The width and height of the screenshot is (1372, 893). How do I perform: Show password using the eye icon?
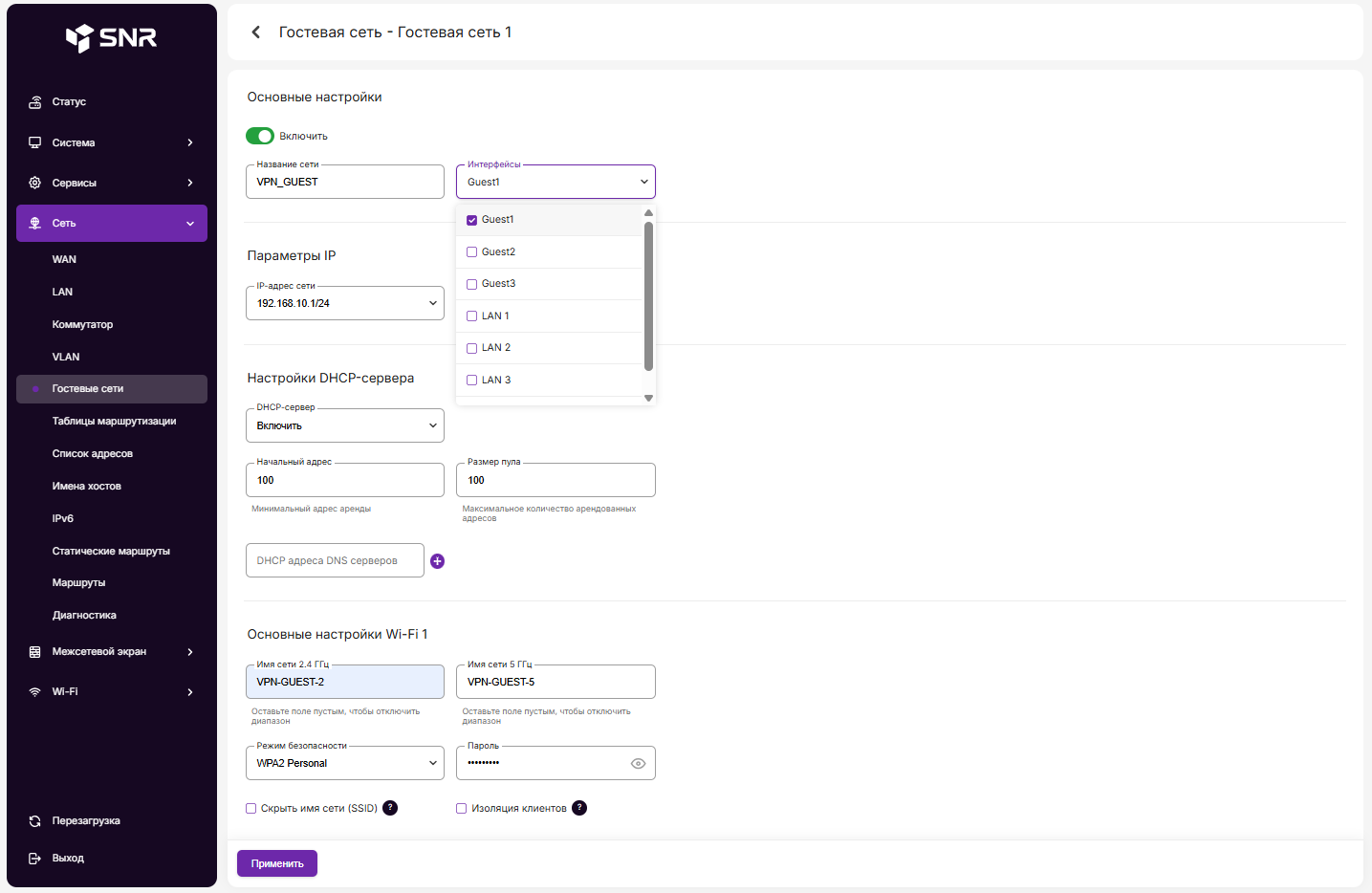pos(638,763)
